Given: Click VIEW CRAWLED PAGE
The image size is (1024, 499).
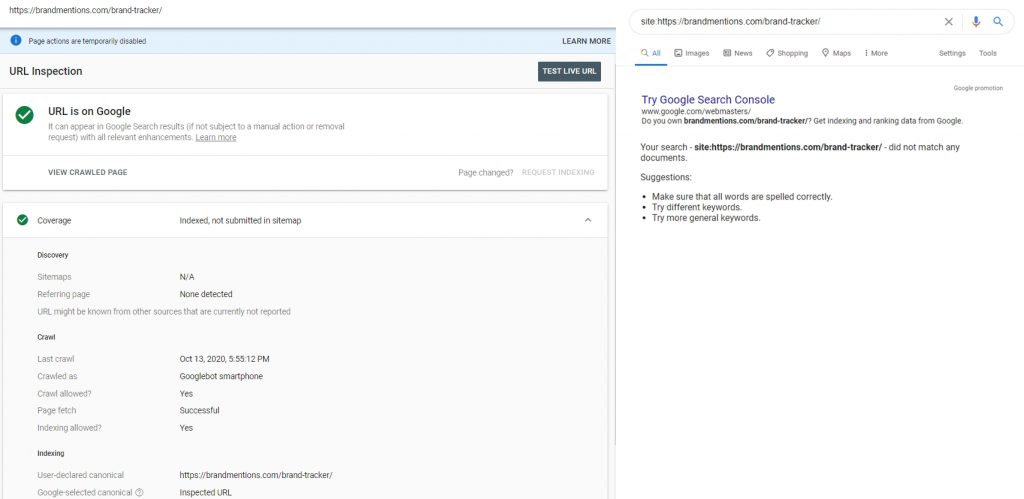Looking at the screenshot, I should (x=88, y=172).
